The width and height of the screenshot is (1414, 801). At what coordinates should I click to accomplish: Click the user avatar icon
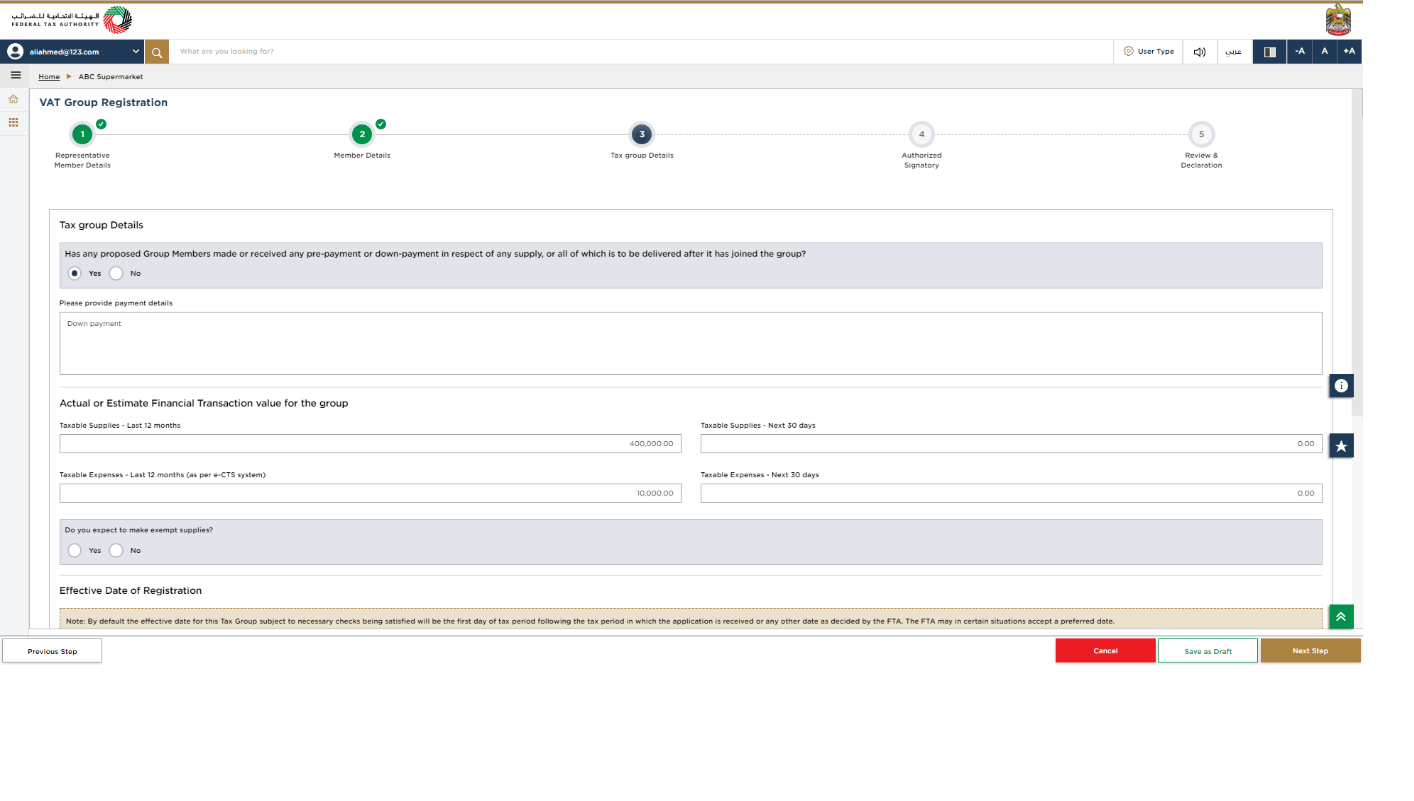click(15, 52)
